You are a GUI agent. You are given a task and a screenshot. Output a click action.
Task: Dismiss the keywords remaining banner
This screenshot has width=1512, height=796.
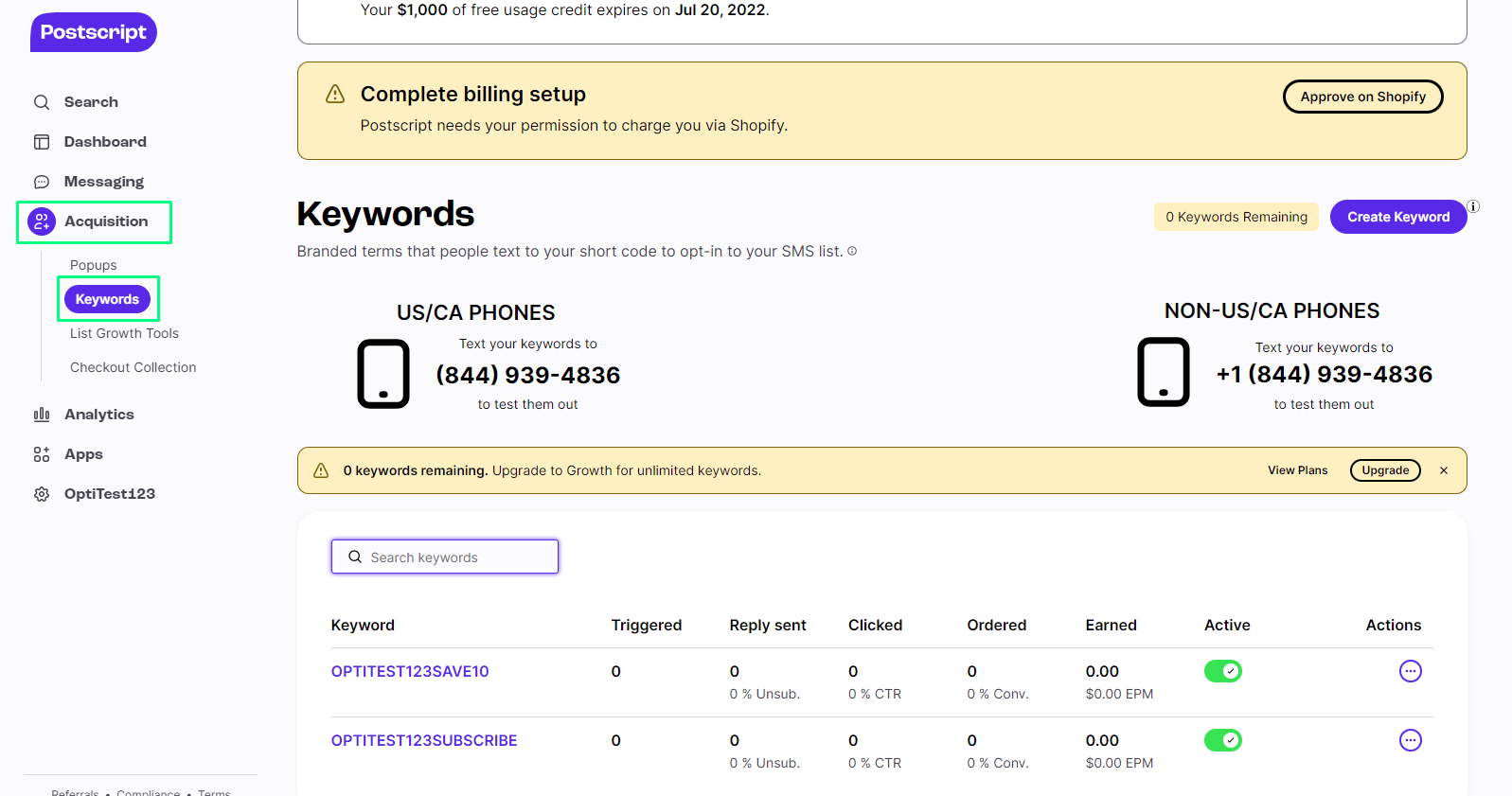[1443, 470]
